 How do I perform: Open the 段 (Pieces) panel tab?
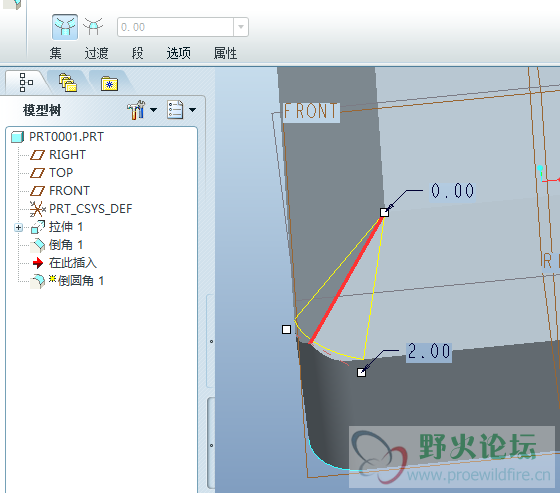138,53
